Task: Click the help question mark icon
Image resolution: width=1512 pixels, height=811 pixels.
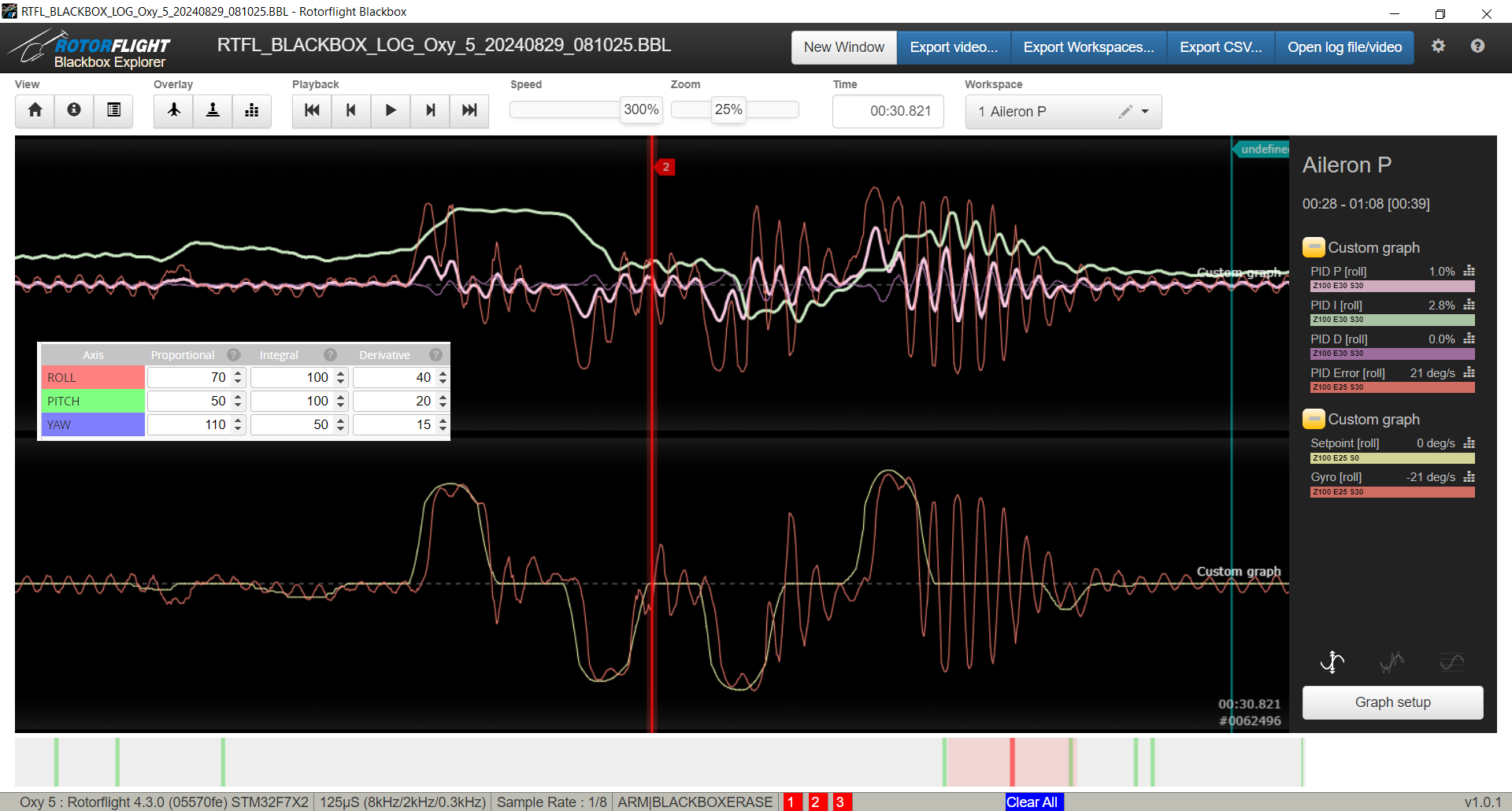Action: click(1477, 46)
